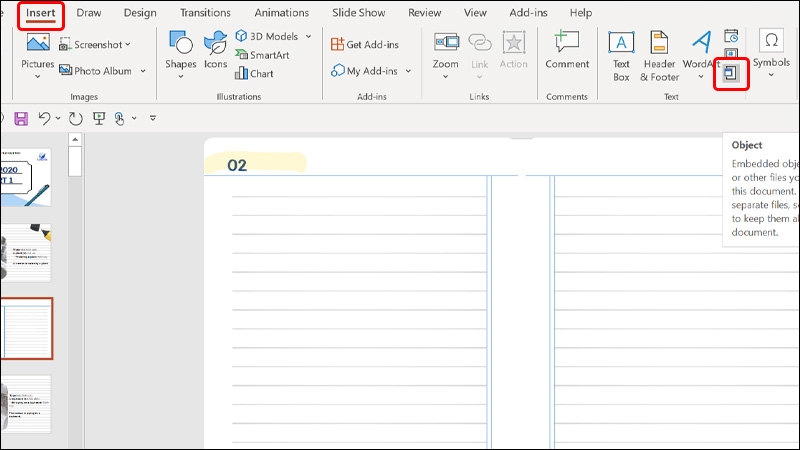Expand the 3D Models dropdown arrow
Image resolution: width=800 pixels, height=450 pixels.
(308, 36)
